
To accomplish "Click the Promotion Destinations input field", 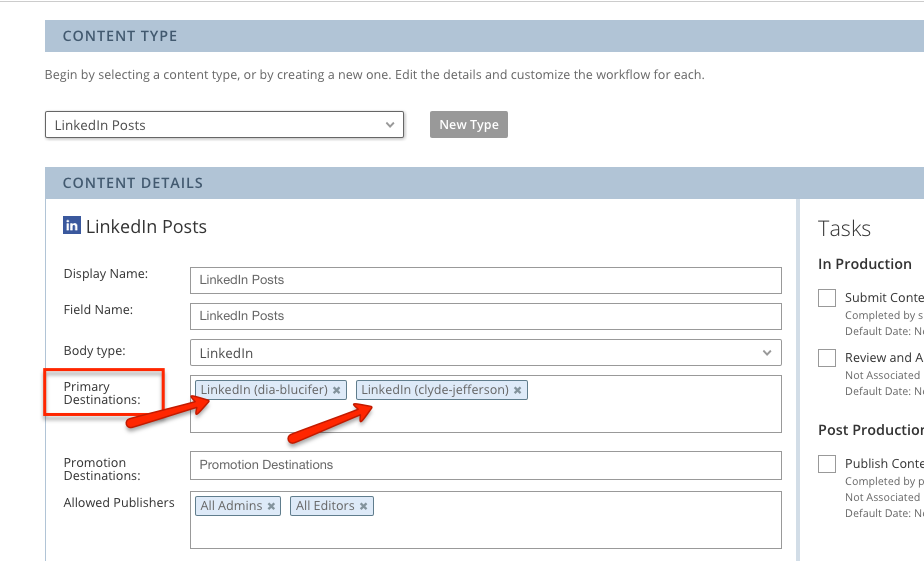I will pos(486,465).
